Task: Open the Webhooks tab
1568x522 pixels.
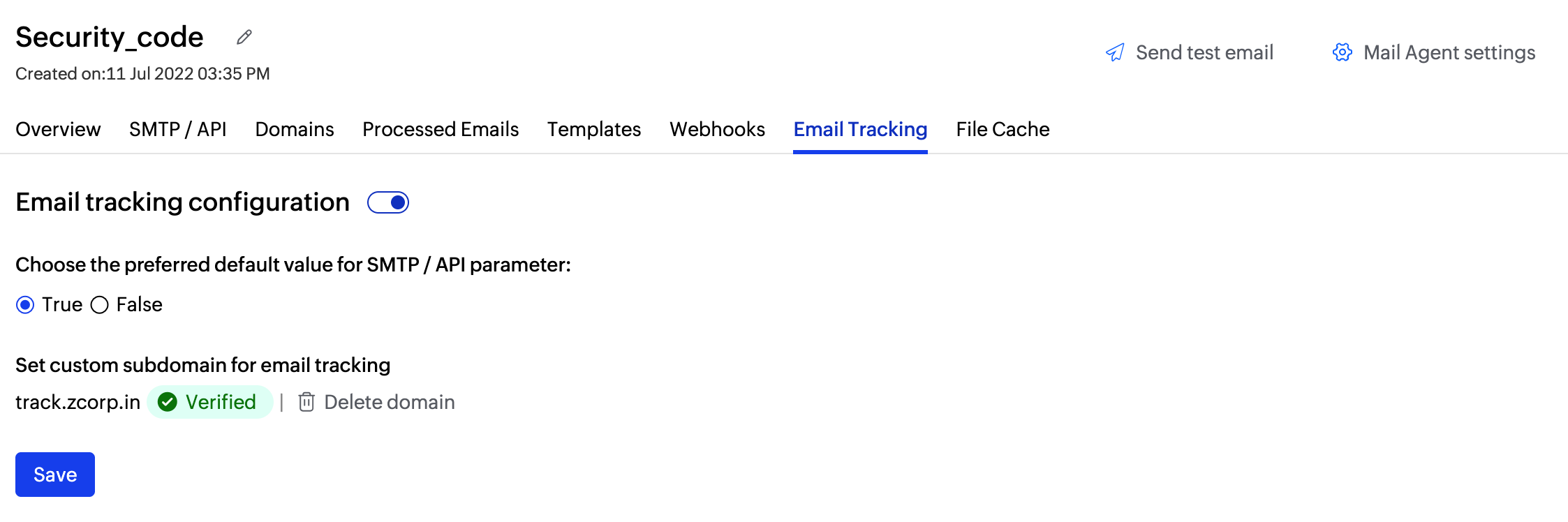Action: pos(717,129)
